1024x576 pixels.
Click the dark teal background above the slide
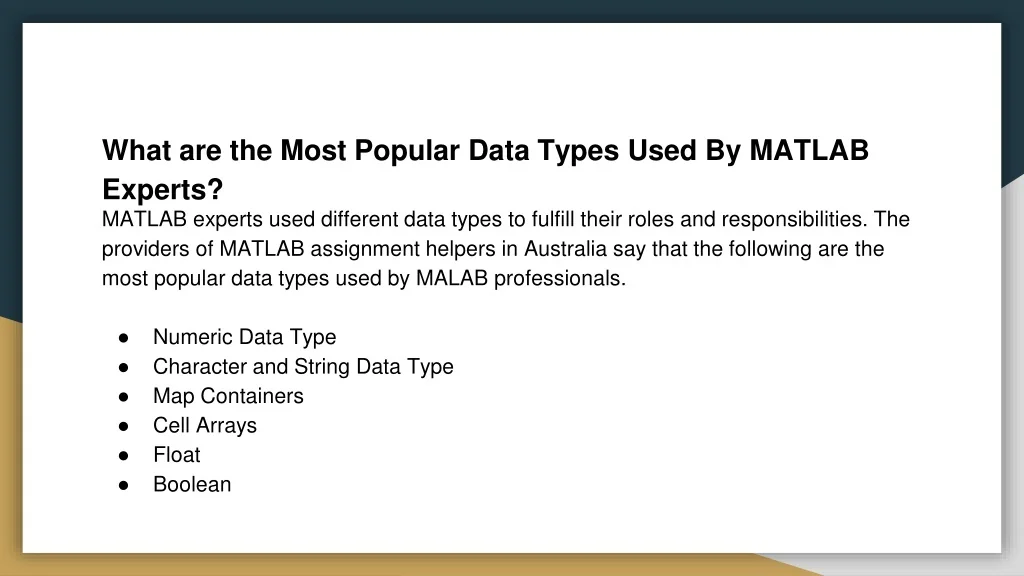pos(512,10)
